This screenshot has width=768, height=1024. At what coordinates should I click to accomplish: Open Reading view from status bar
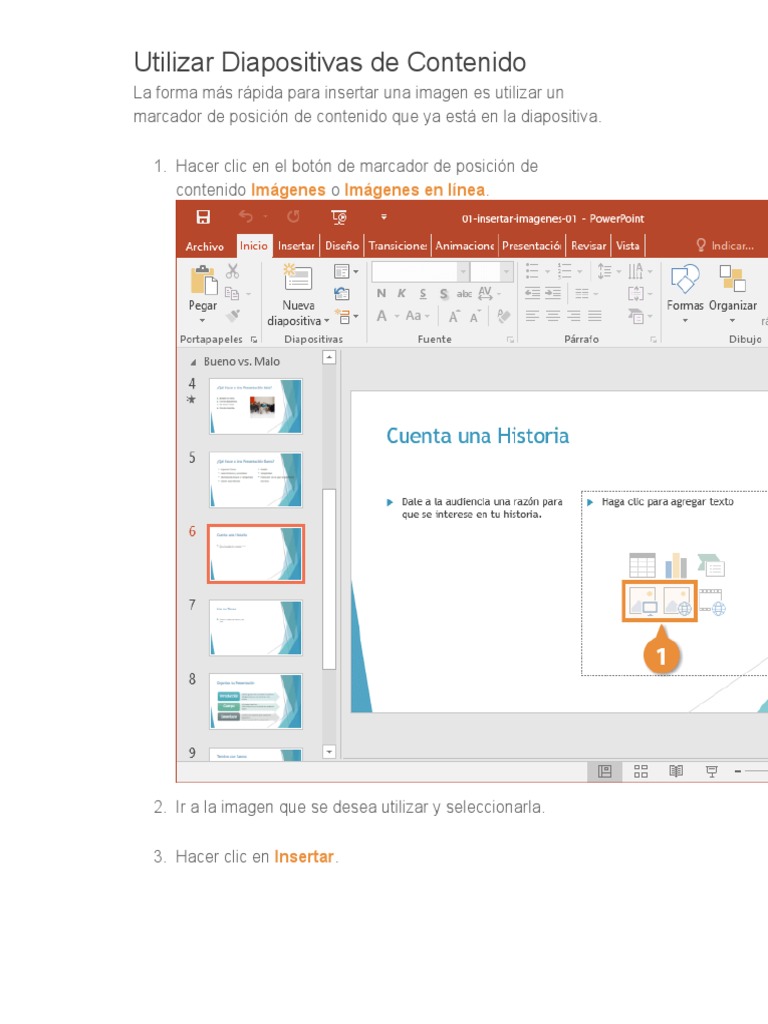coord(676,771)
